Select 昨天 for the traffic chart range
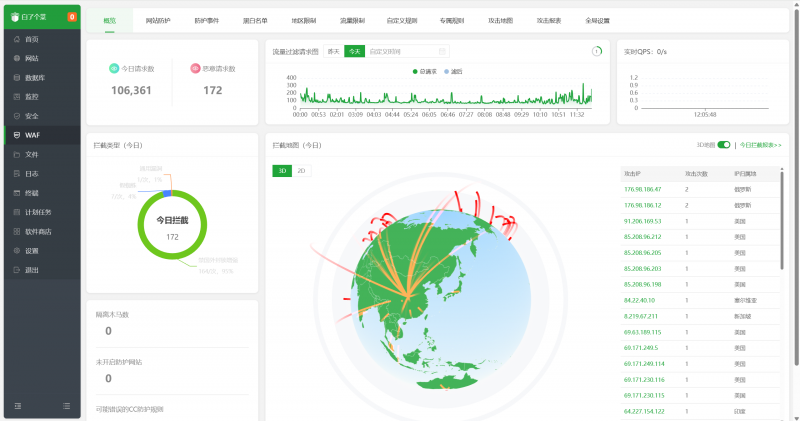 334,51
